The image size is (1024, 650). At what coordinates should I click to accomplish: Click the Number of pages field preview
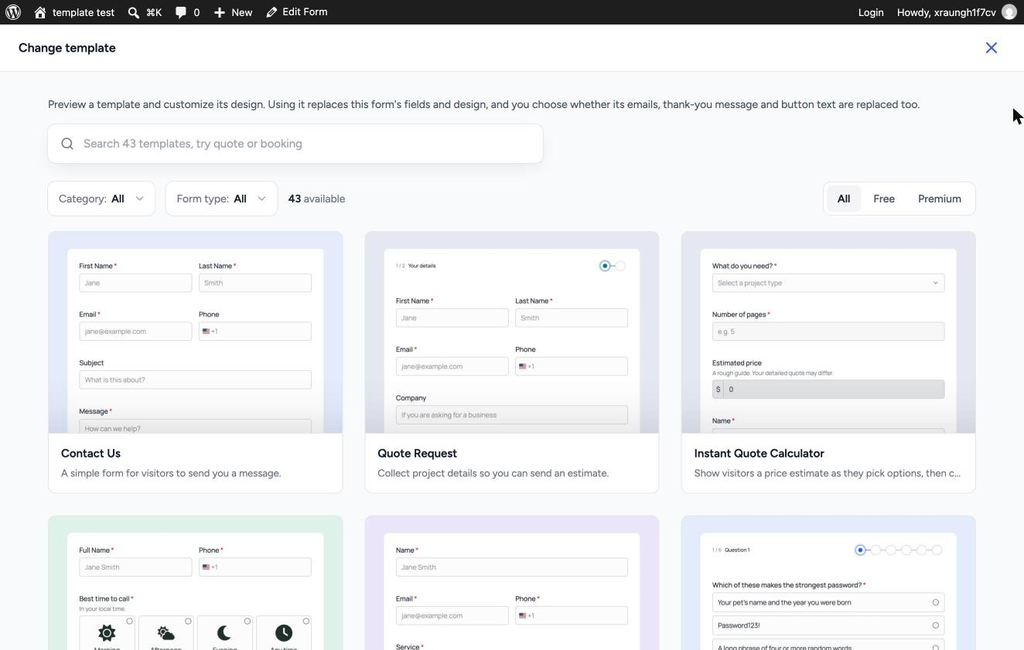click(828, 331)
